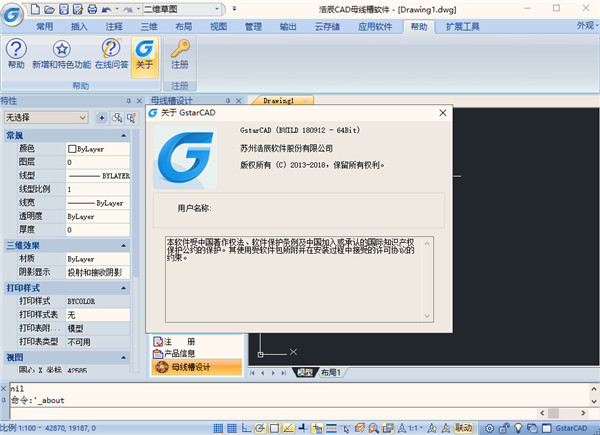Image resolution: width=600 pixels, height=435 pixels.
Task: Switch to the 插入 ribbon tab
Action: point(79,26)
